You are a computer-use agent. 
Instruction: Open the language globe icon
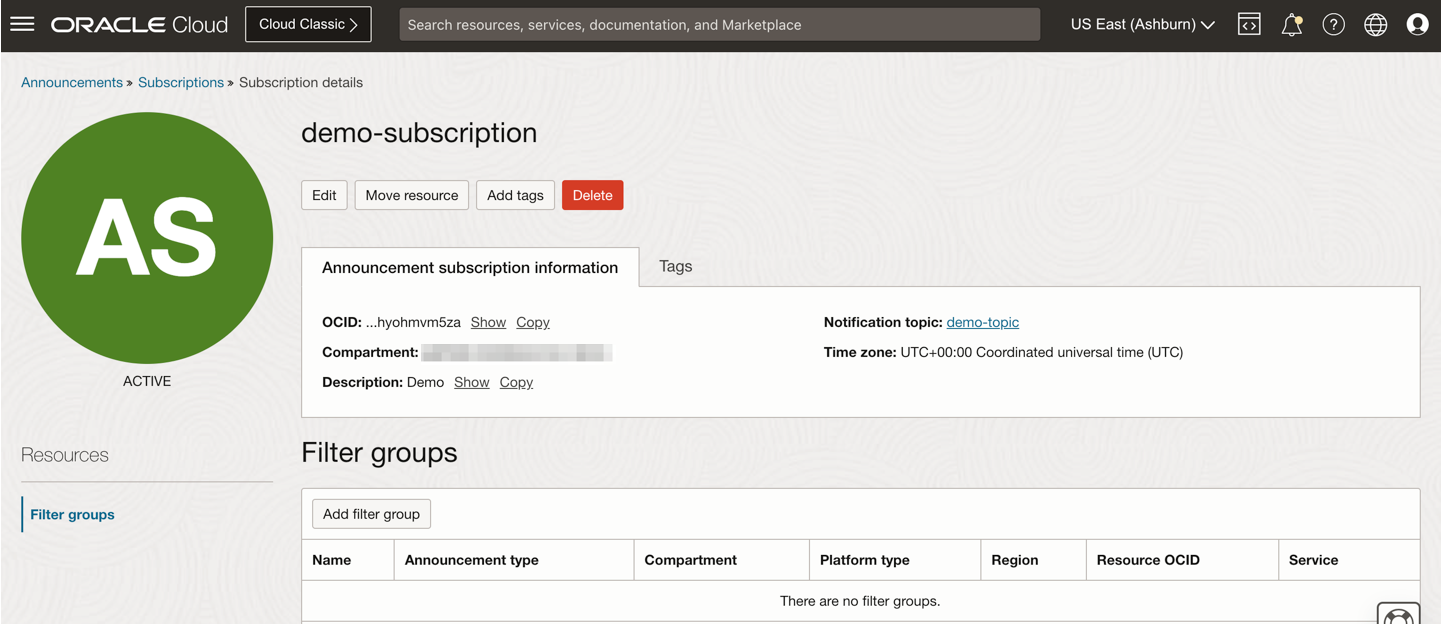(x=1375, y=23)
